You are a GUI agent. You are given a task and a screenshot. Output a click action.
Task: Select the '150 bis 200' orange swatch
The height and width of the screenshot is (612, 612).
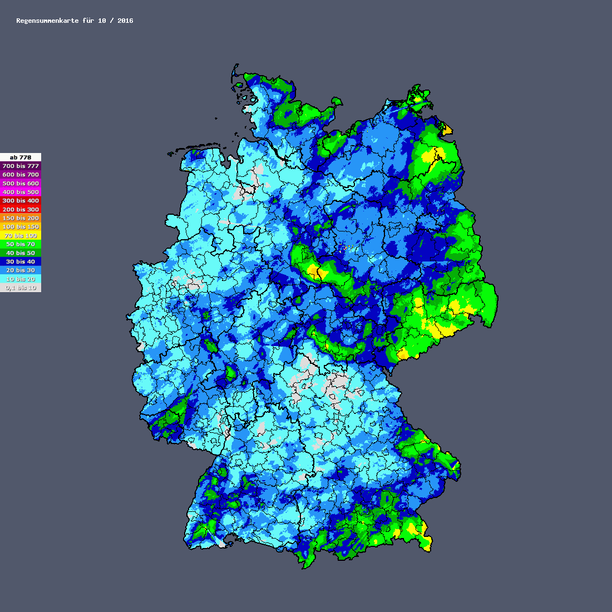pyautogui.click(x=20, y=218)
